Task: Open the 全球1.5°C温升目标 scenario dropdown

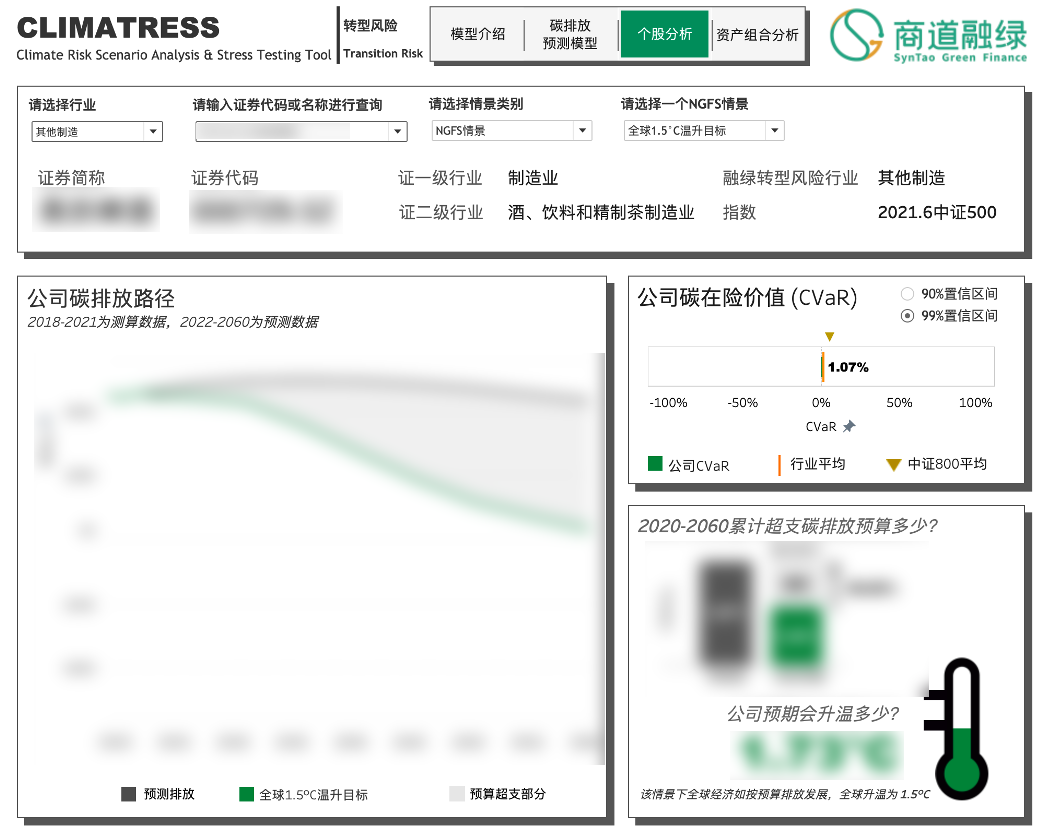Action: pyautogui.click(x=774, y=131)
